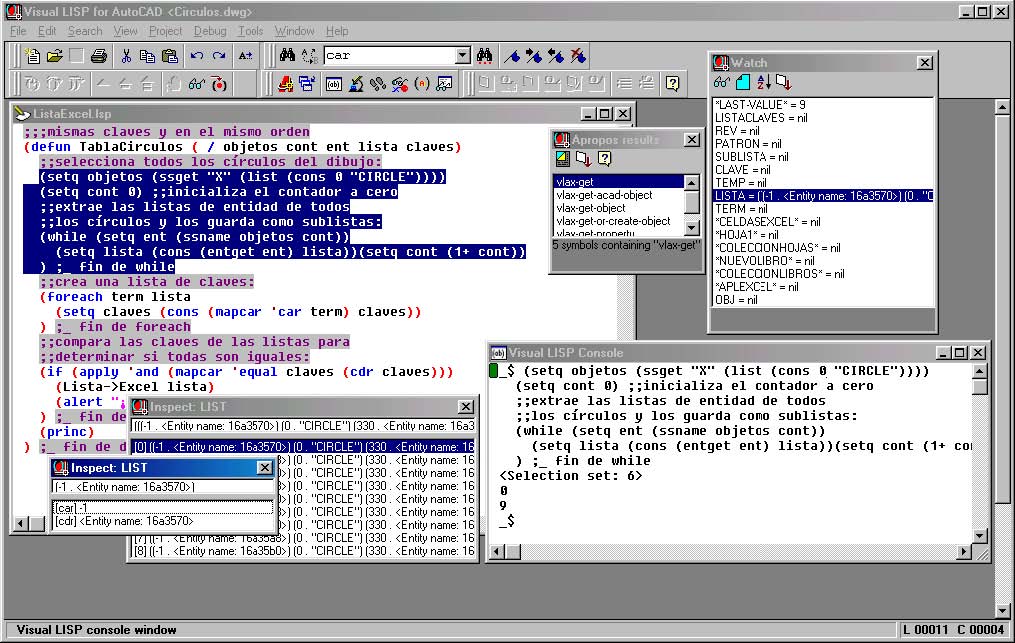Click the Print icon
This screenshot has width=1015, height=643.
point(98,56)
